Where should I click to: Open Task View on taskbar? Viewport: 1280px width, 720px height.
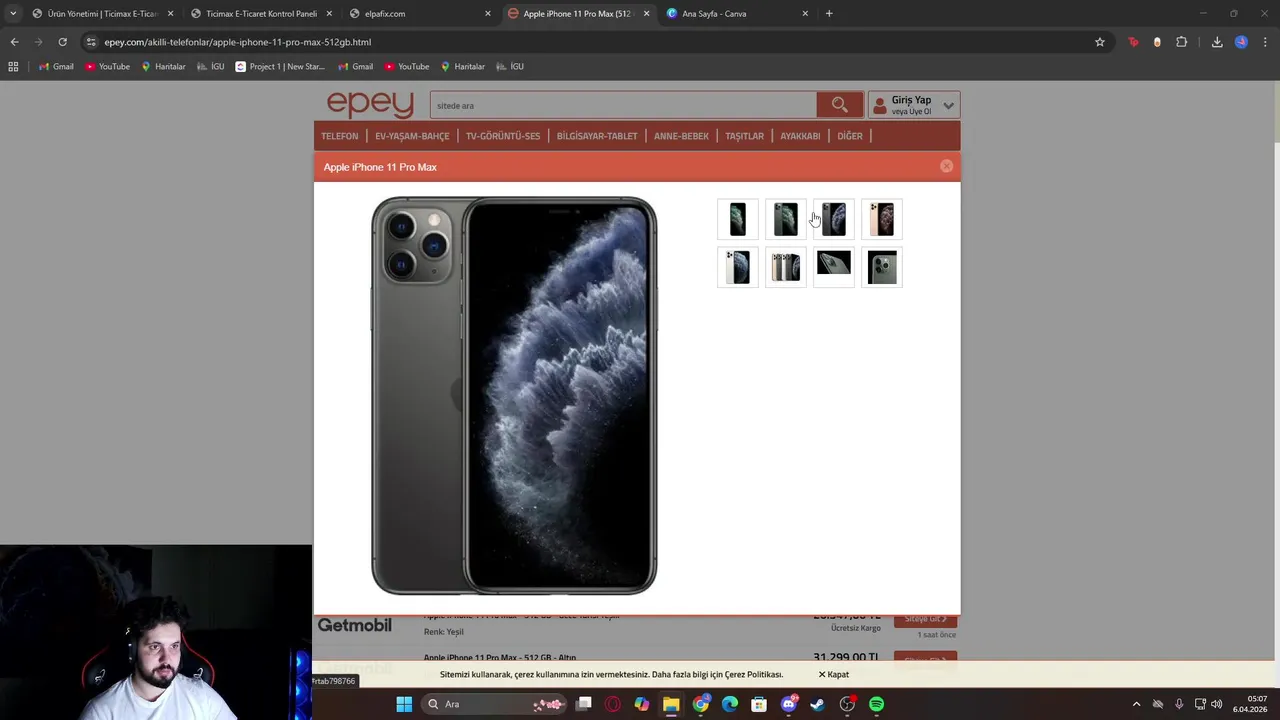(x=584, y=704)
